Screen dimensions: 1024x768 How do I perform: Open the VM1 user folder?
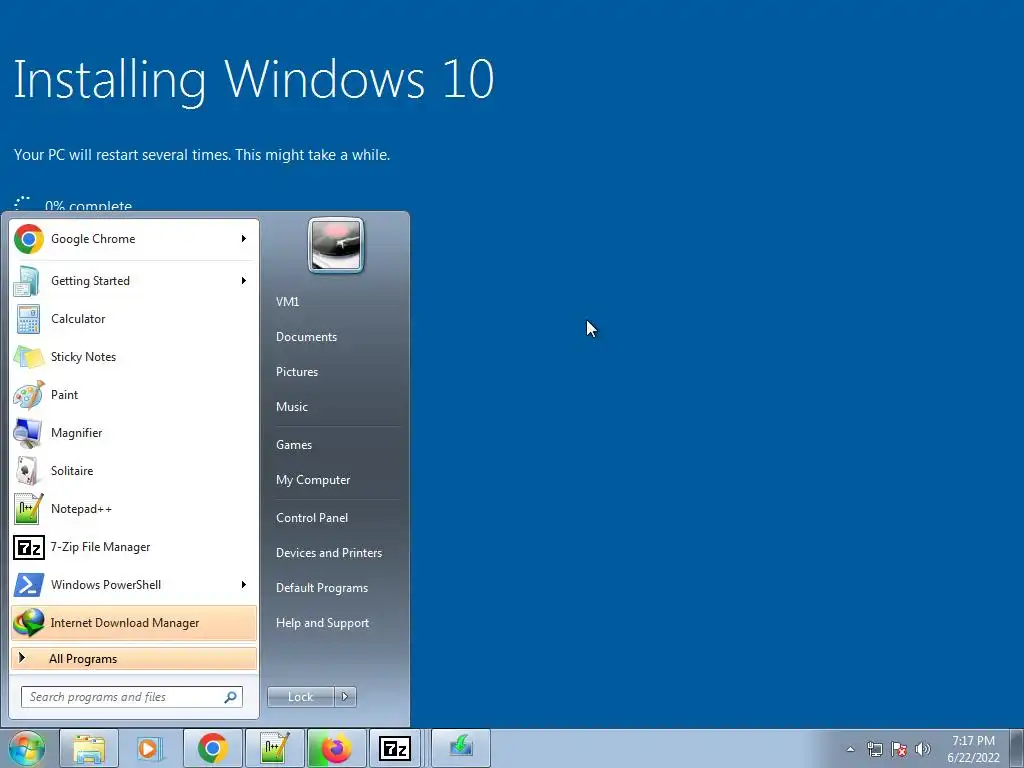pyautogui.click(x=287, y=302)
